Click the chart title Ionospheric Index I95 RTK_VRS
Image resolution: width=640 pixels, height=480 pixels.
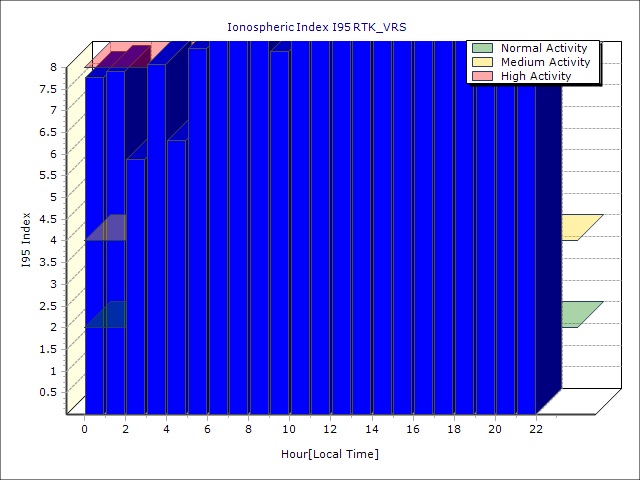(320, 26)
